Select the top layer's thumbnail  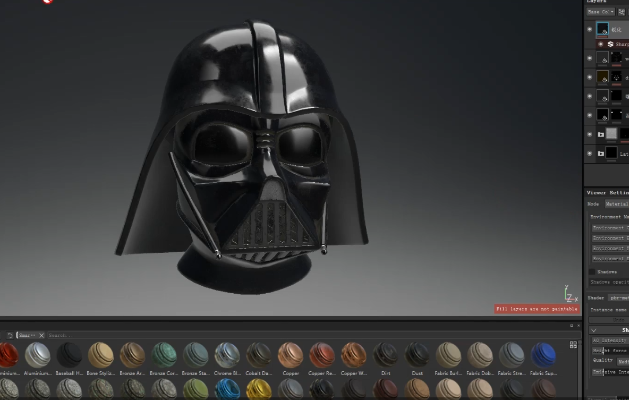(603, 29)
